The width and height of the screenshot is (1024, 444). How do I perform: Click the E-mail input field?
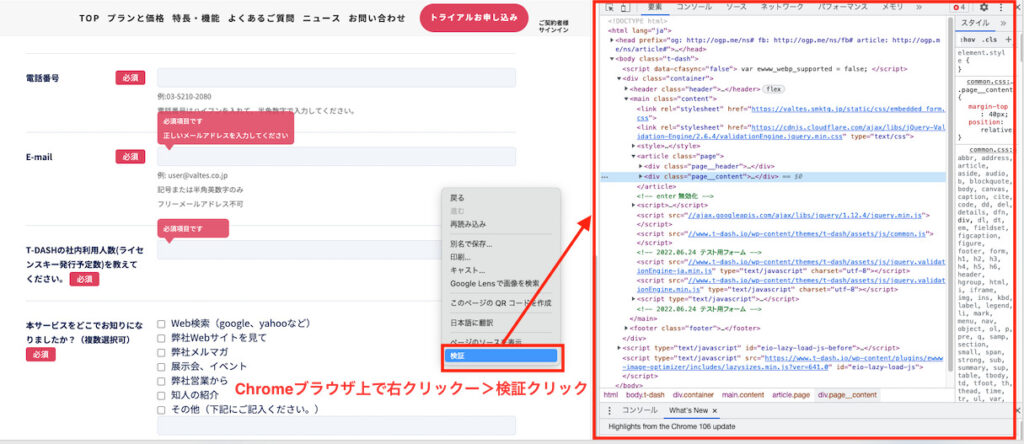(336, 157)
